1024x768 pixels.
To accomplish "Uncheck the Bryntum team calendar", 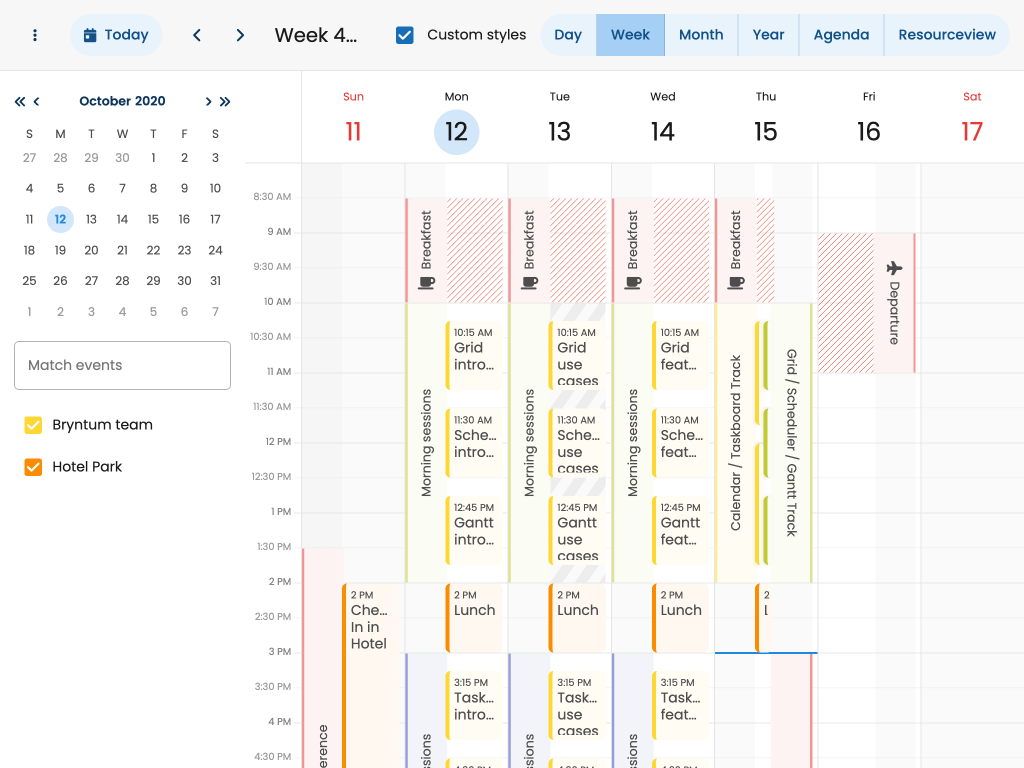I will [x=34, y=425].
